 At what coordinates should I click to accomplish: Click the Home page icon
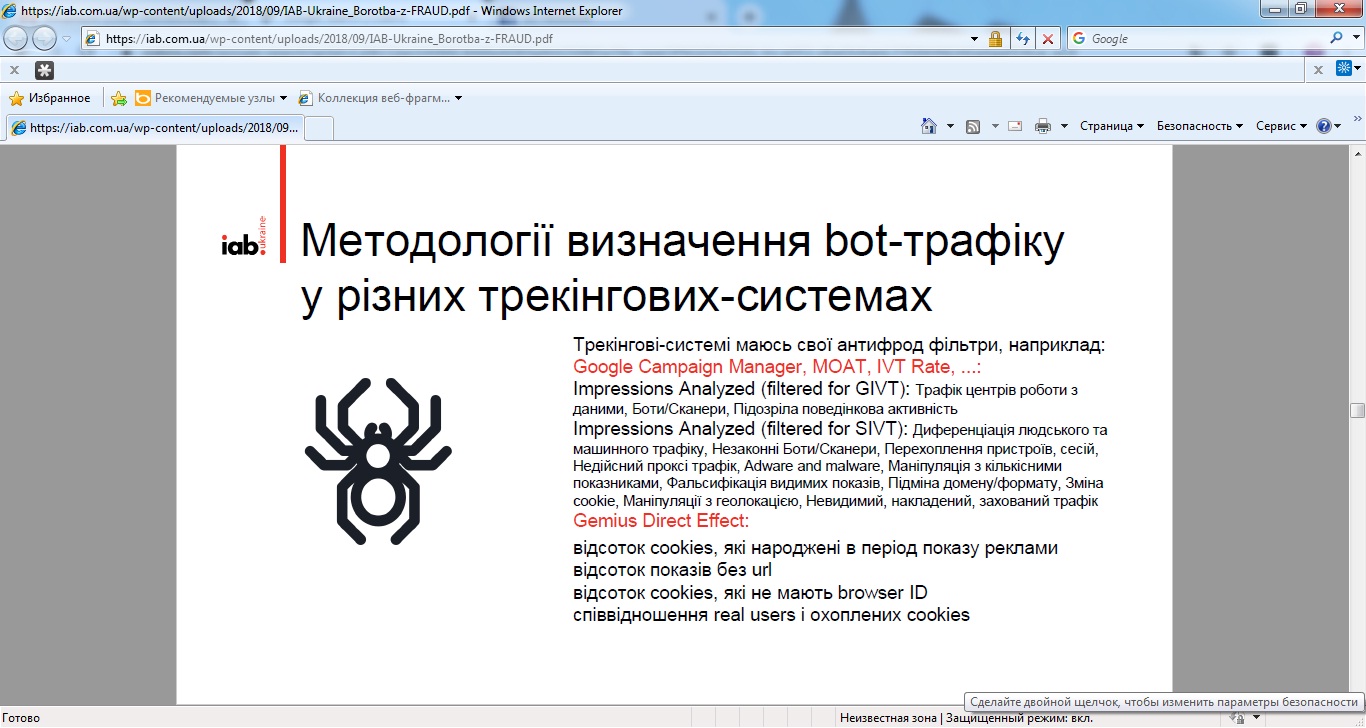928,126
